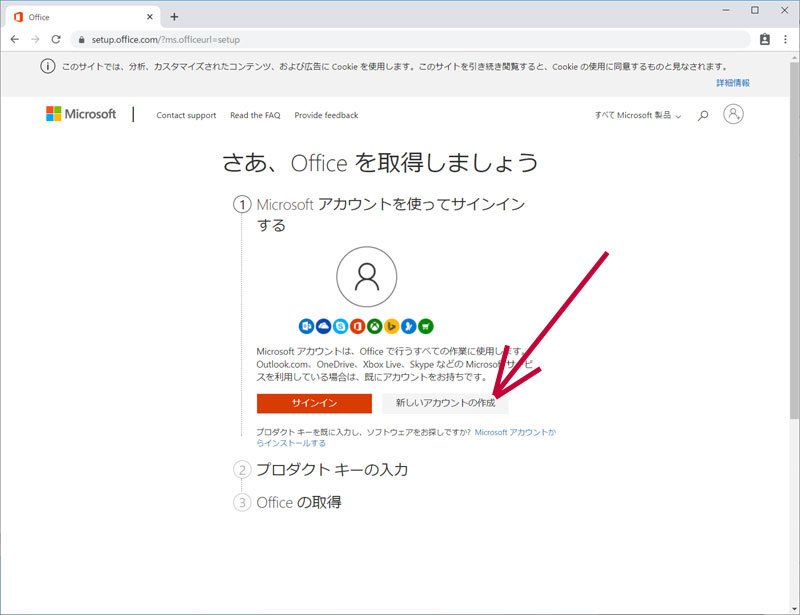Screen dimensions: 800x615
Task: Click the OneDrive cloud icon
Action: coord(323,326)
